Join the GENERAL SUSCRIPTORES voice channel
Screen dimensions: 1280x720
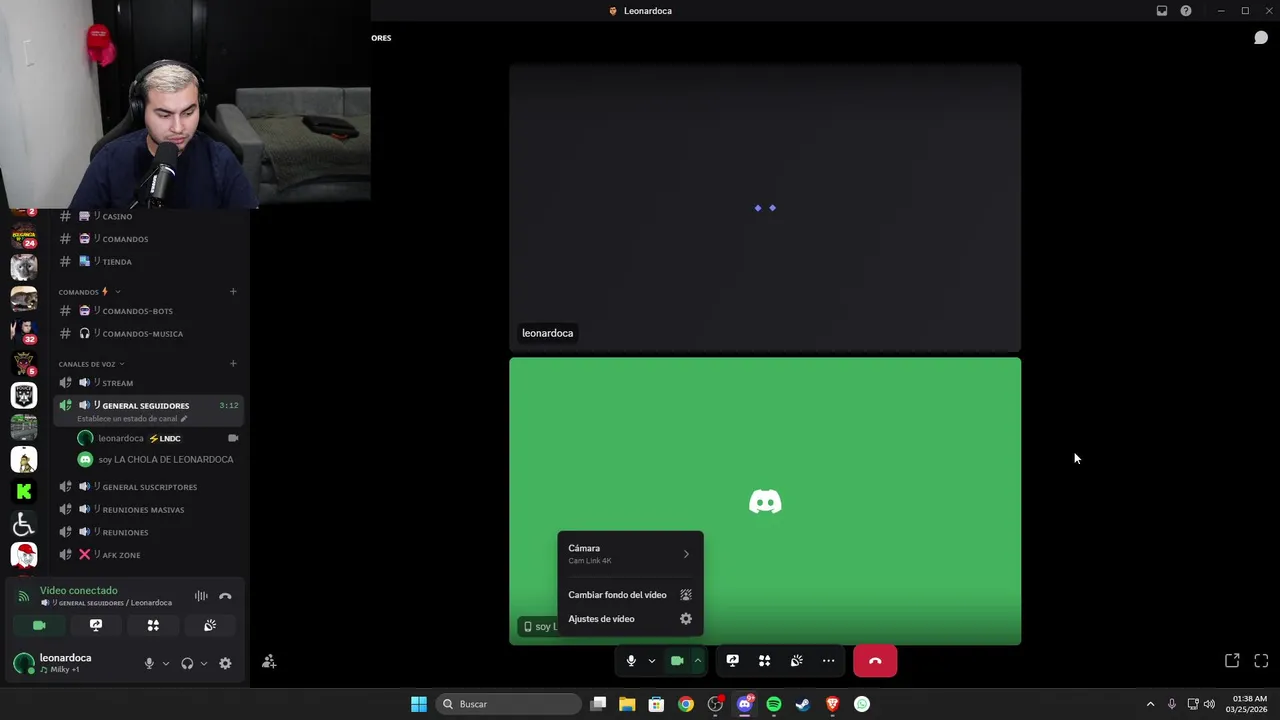coord(148,487)
